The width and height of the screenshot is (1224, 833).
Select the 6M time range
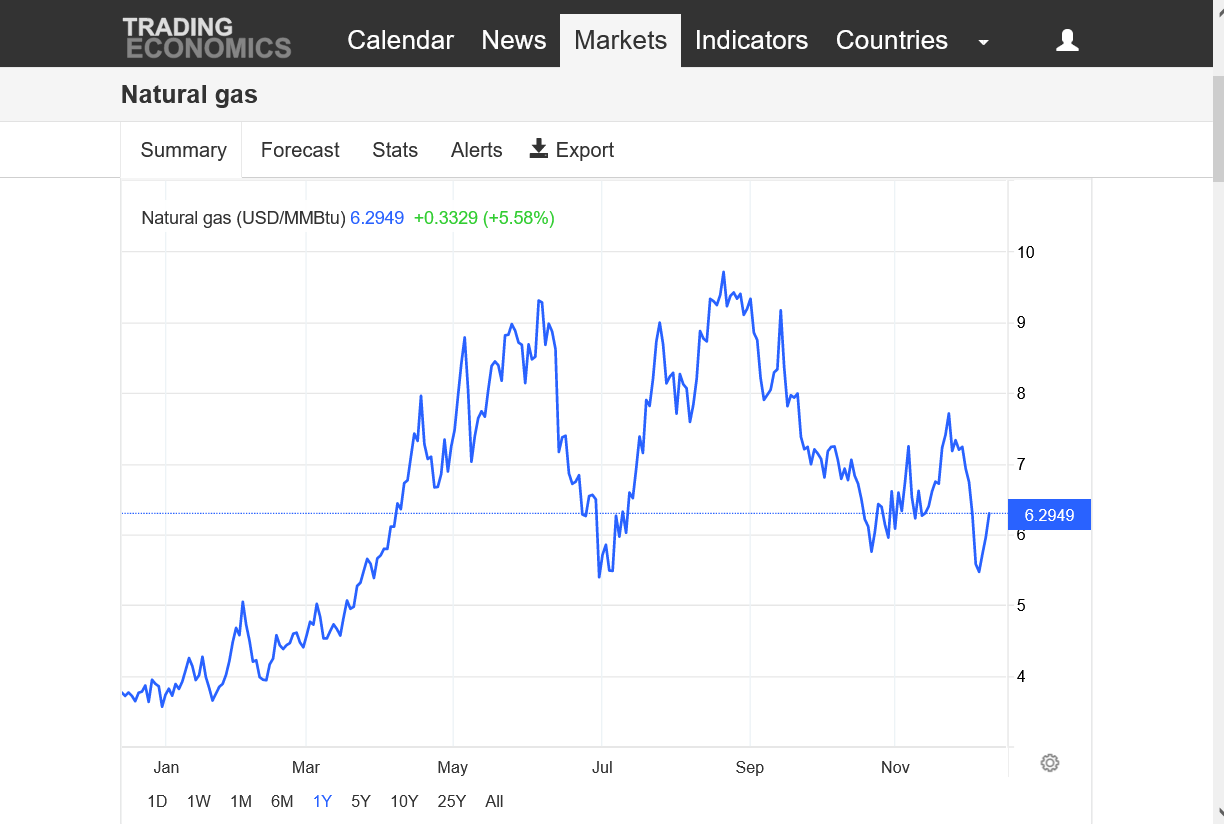point(282,801)
